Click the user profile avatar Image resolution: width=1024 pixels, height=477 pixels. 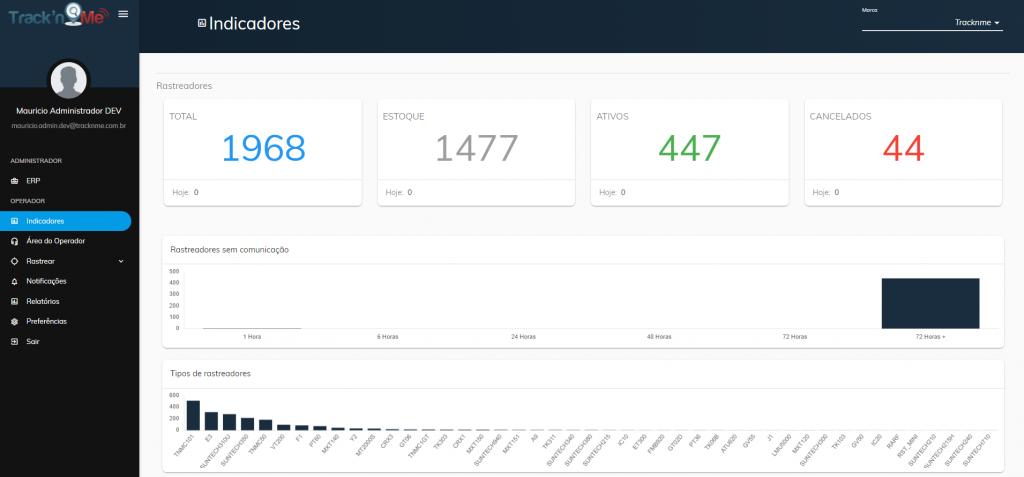[x=69, y=80]
